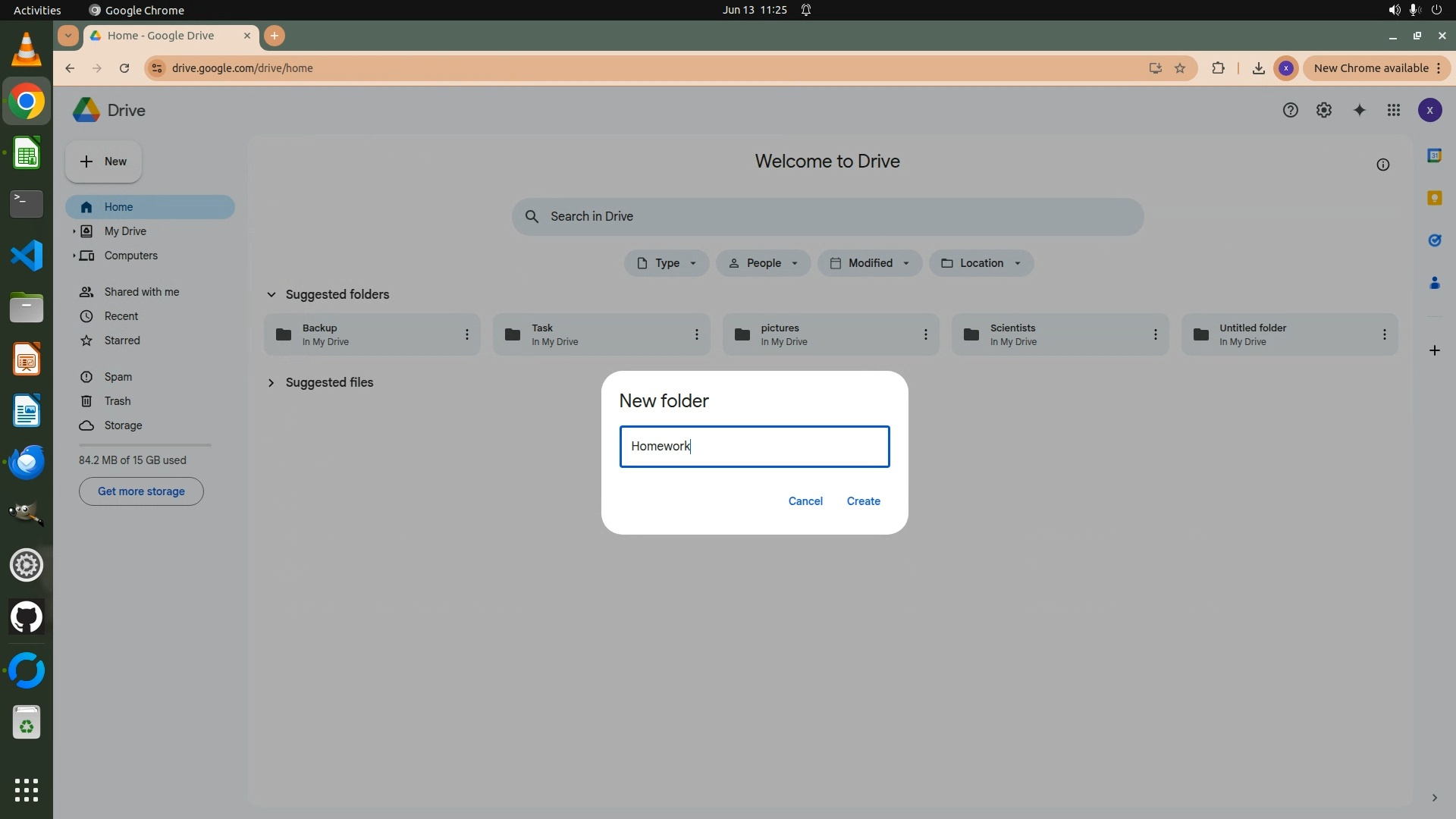The height and width of the screenshot is (819, 1456).
Task: Open the Modified filter dropdown
Action: point(869,263)
